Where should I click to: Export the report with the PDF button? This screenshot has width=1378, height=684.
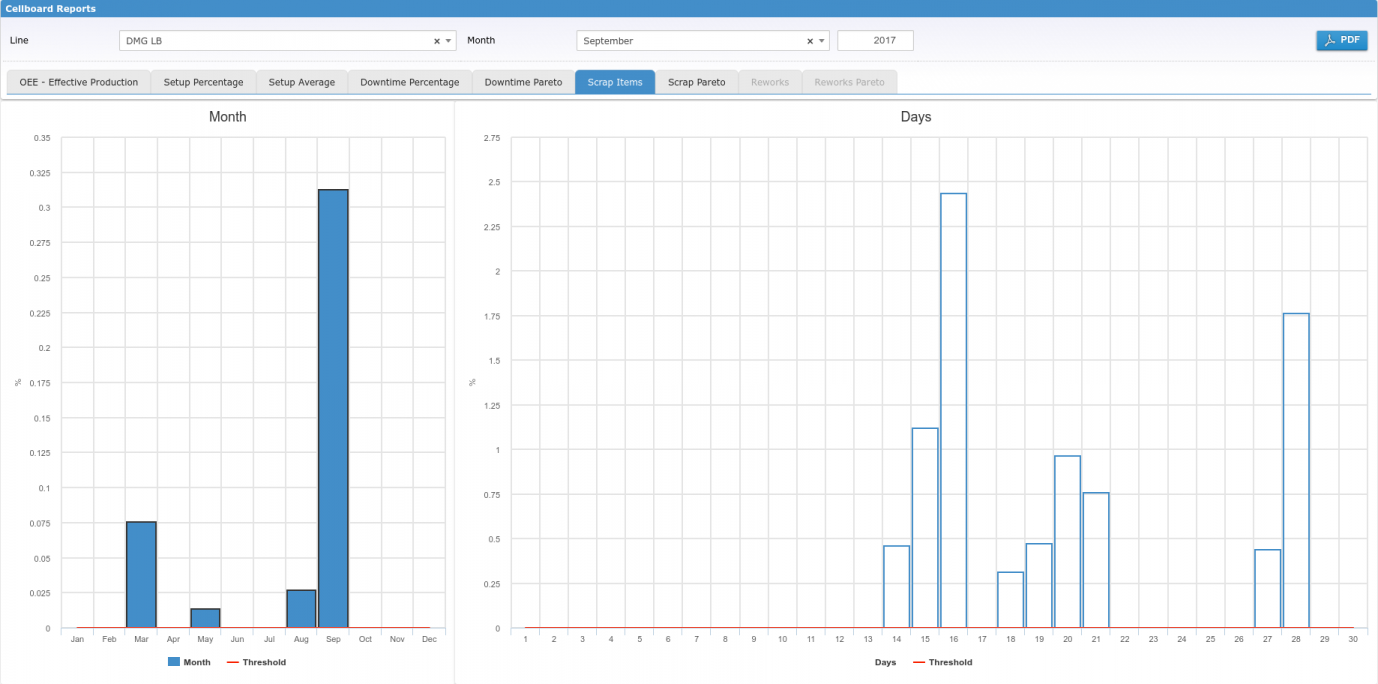click(x=1341, y=40)
